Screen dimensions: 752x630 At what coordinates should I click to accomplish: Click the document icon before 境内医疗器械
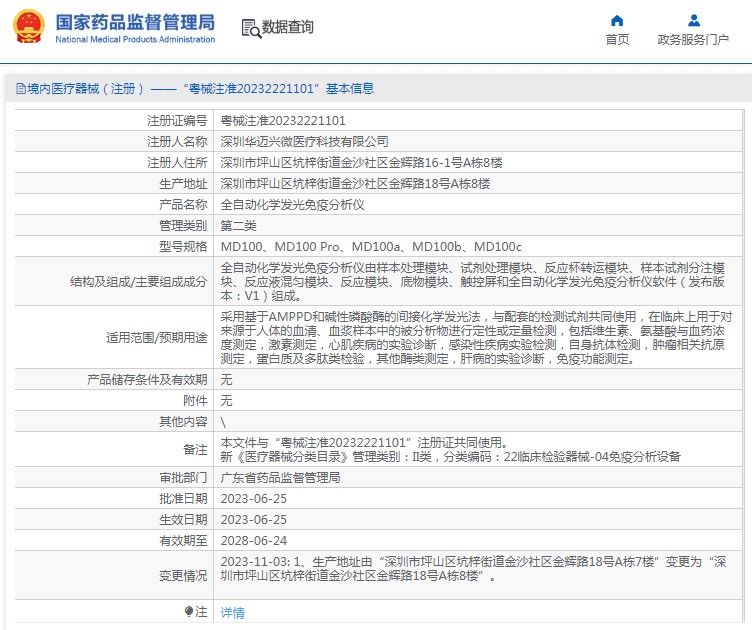coord(20,89)
